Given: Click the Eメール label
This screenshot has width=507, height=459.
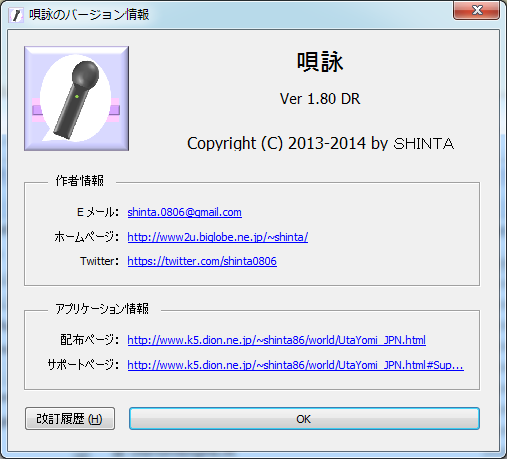Looking at the screenshot, I should 98,212.
